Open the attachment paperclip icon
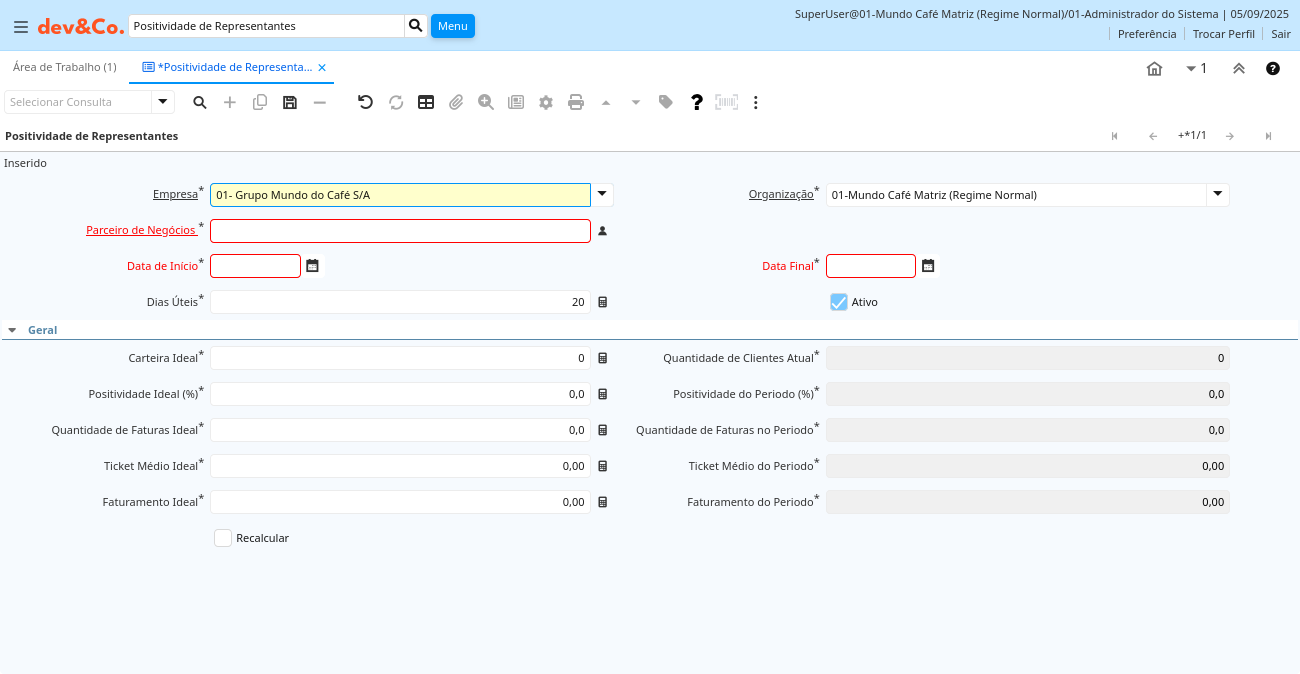 [x=456, y=102]
